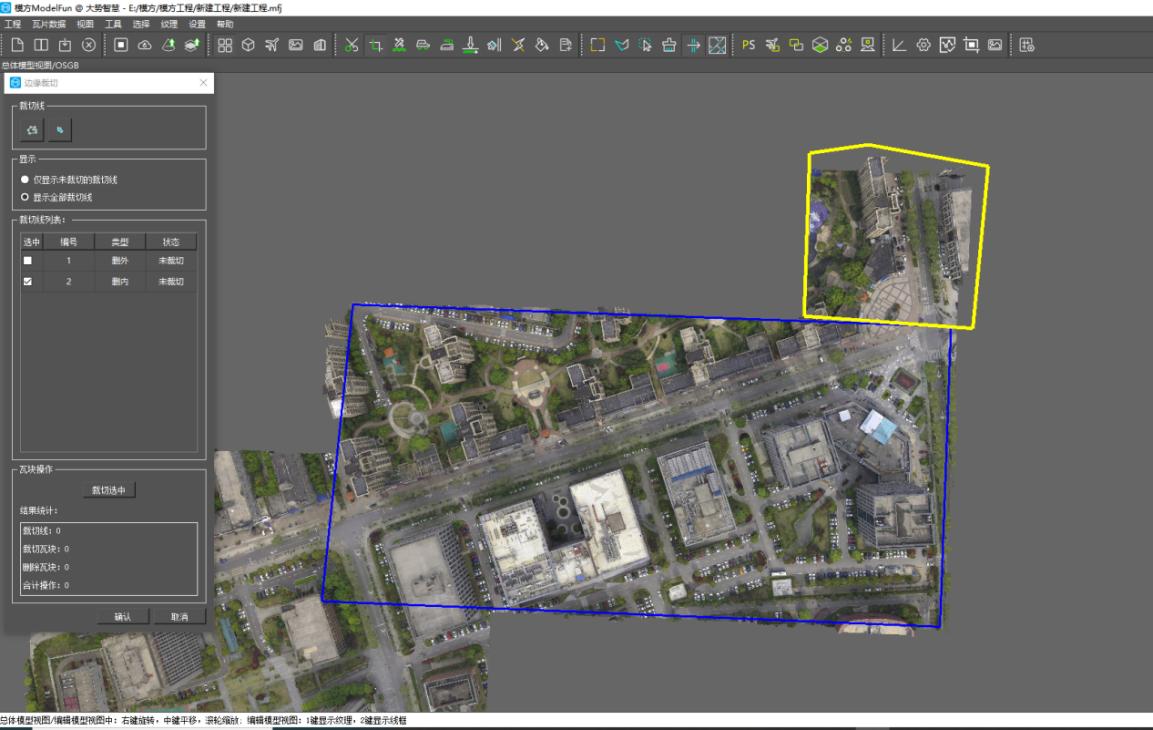This screenshot has width=1153, height=730.
Task: Click the 删内 type cell in row 2
Action: pos(120,281)
